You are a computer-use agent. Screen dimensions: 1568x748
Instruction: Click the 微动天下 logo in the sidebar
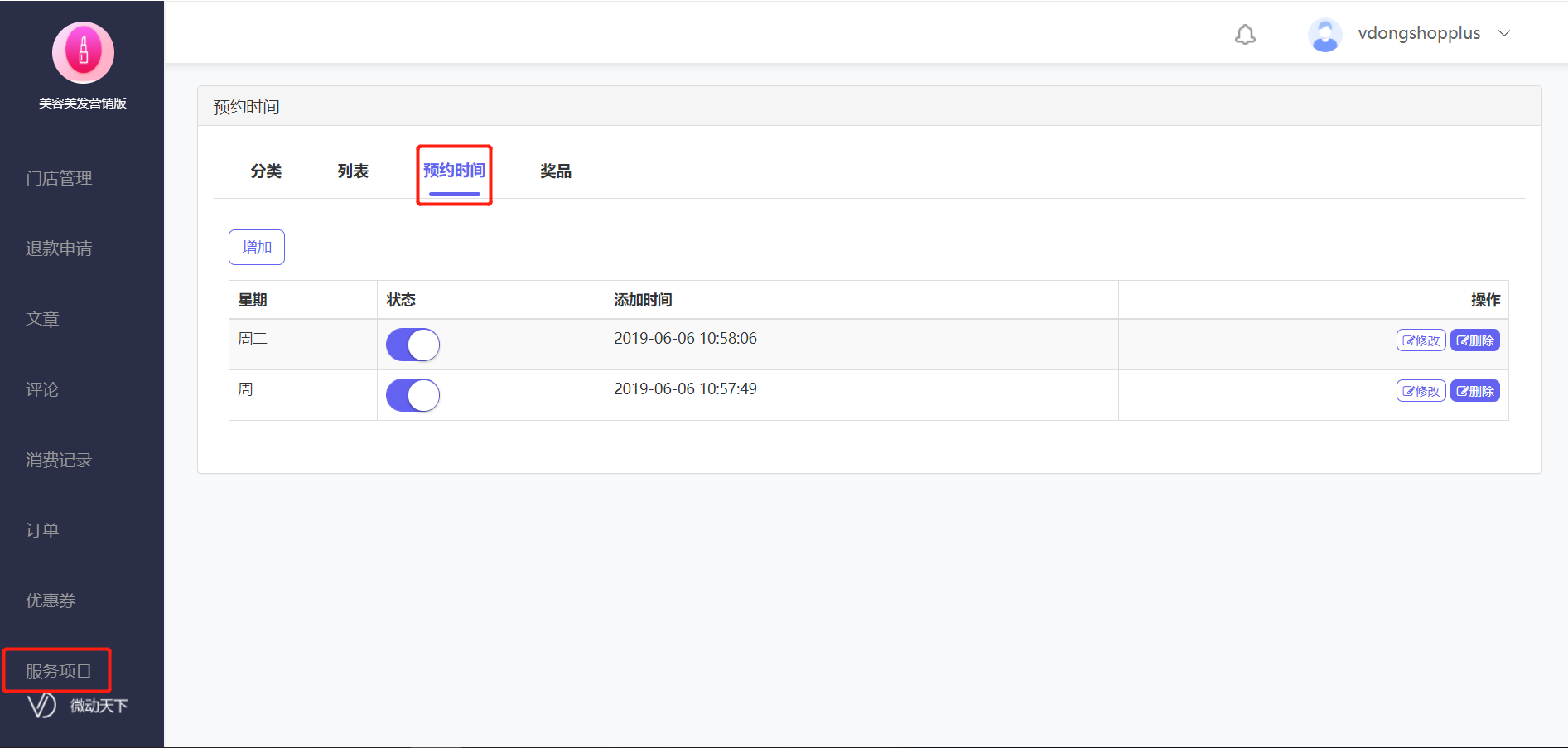pos(78,706)
